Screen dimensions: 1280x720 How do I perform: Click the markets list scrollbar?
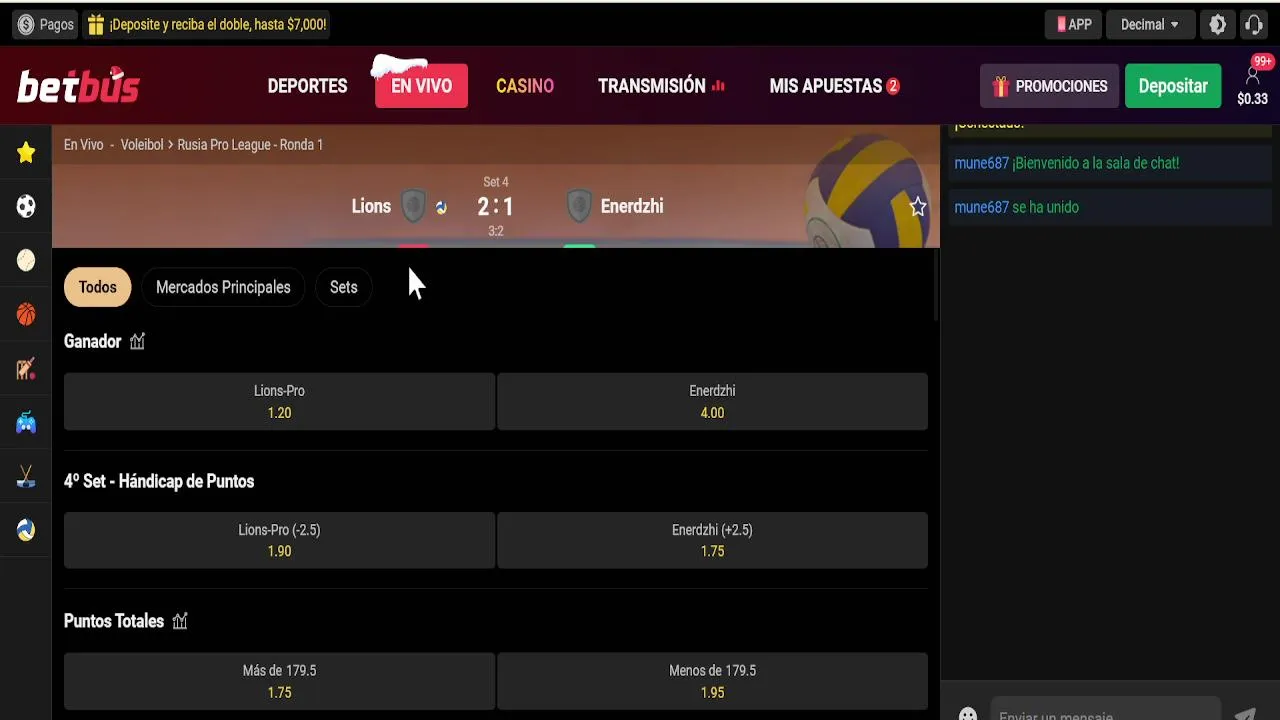coord(936,286)
